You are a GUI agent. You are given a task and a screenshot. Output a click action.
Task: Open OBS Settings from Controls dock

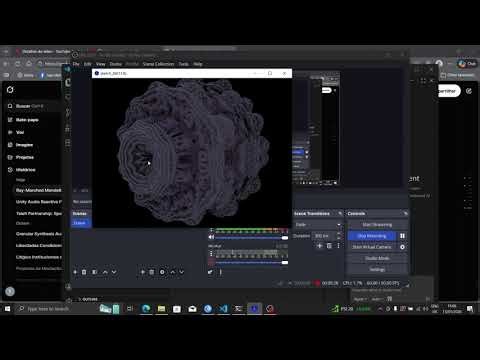coord(377,269)
